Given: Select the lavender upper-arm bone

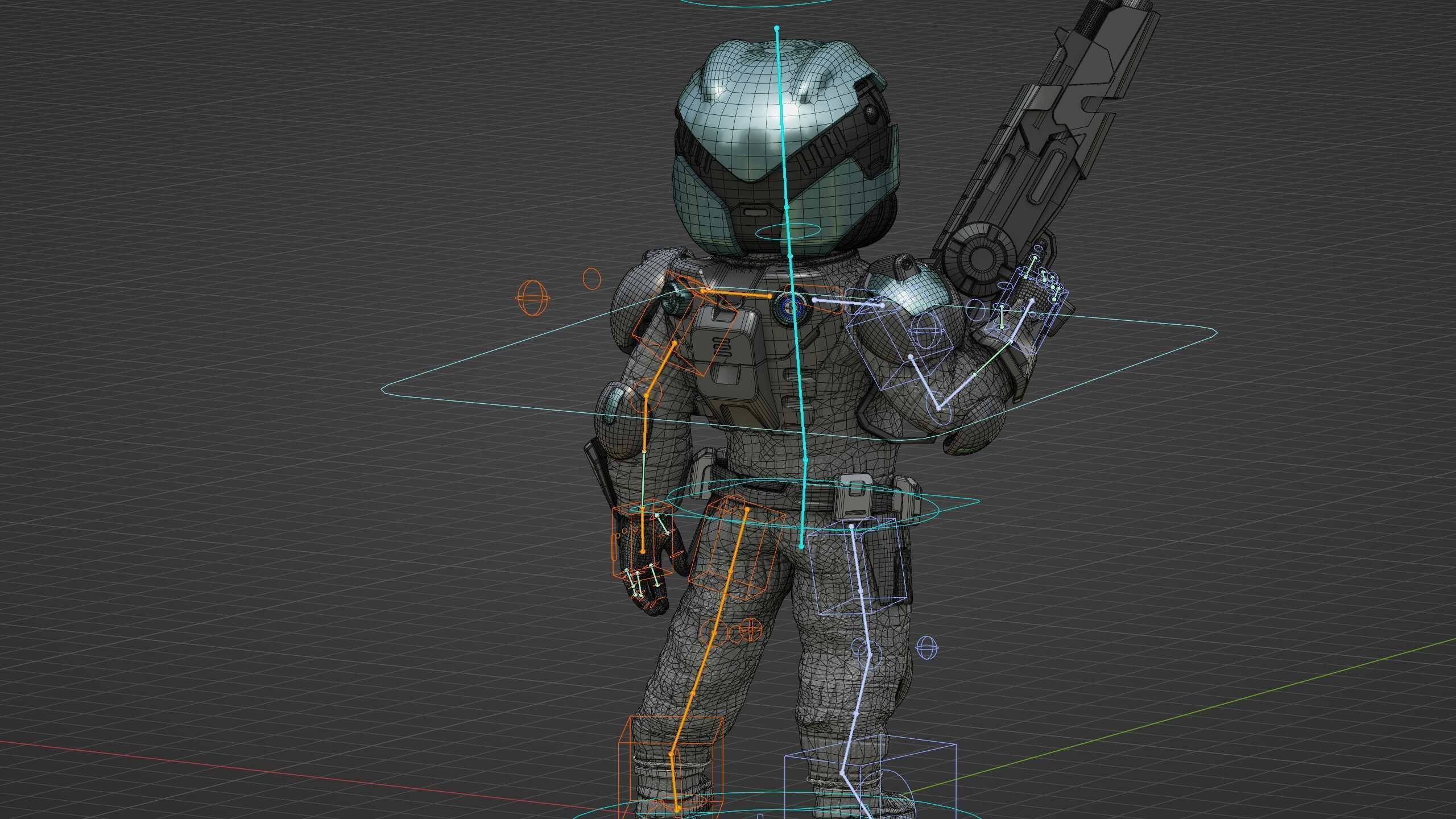Looking at the screenshot, I should [x=924, y=382].
